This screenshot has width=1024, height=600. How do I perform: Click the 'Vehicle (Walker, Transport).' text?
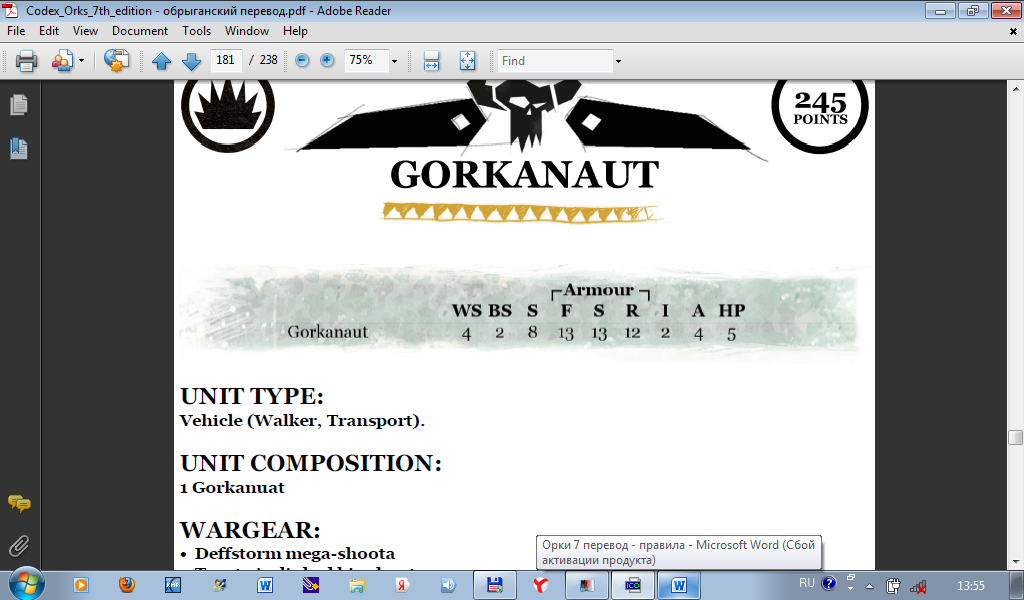[x=302, y=420]
